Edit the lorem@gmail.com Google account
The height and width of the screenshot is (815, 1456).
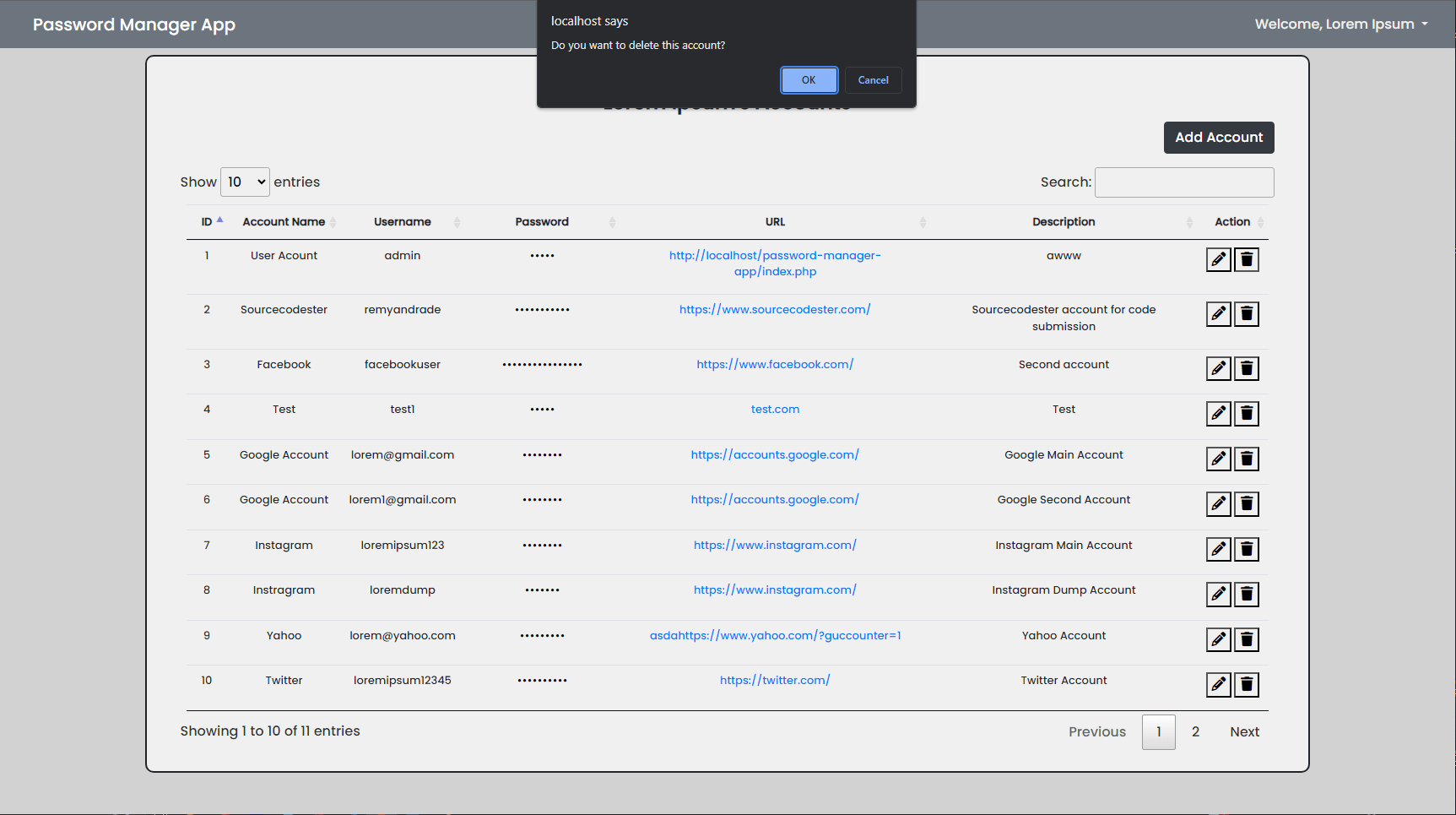1218,459
